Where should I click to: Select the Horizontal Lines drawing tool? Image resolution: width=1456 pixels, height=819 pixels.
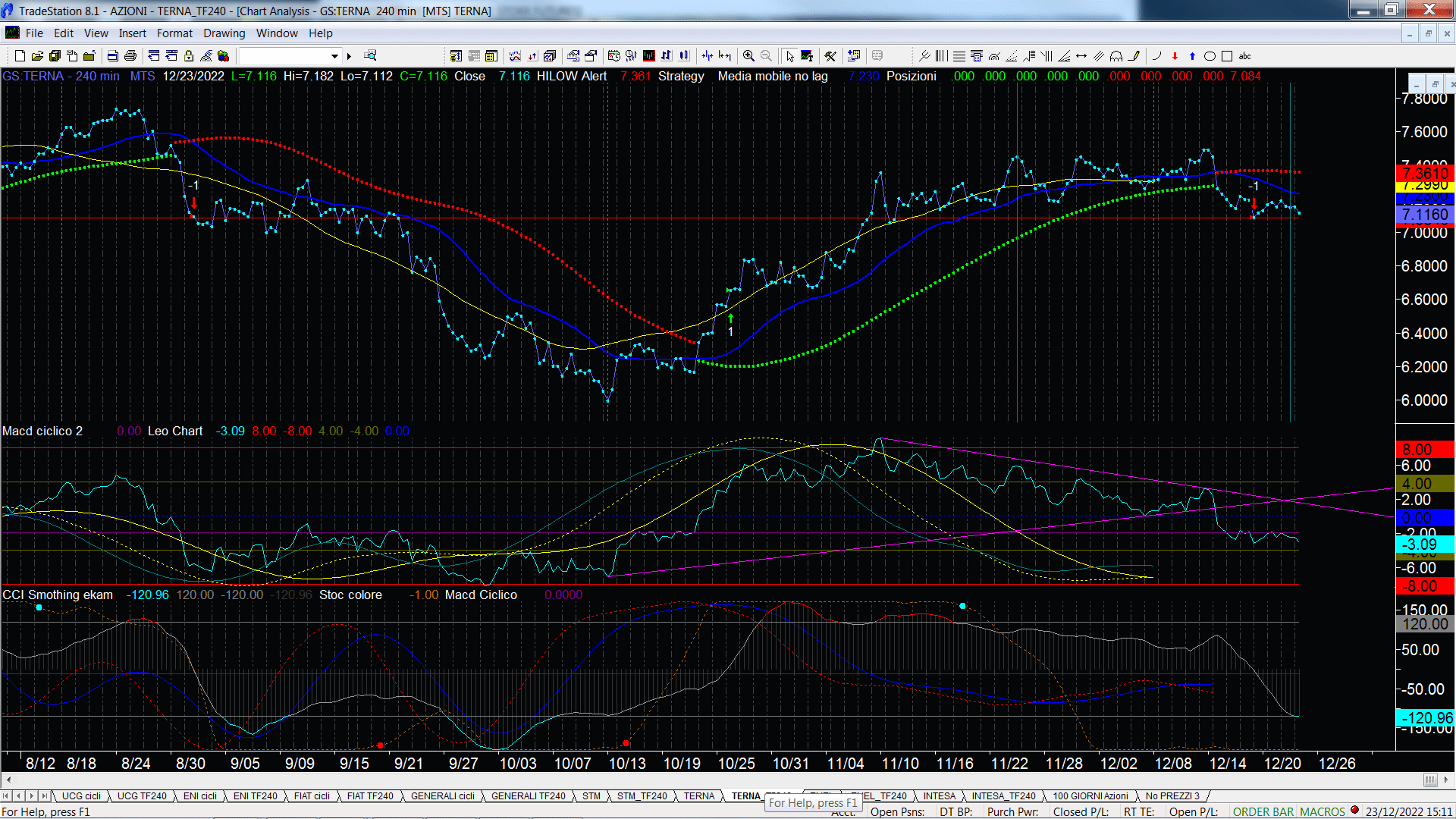pyautogui.click(x=959, y=56)
